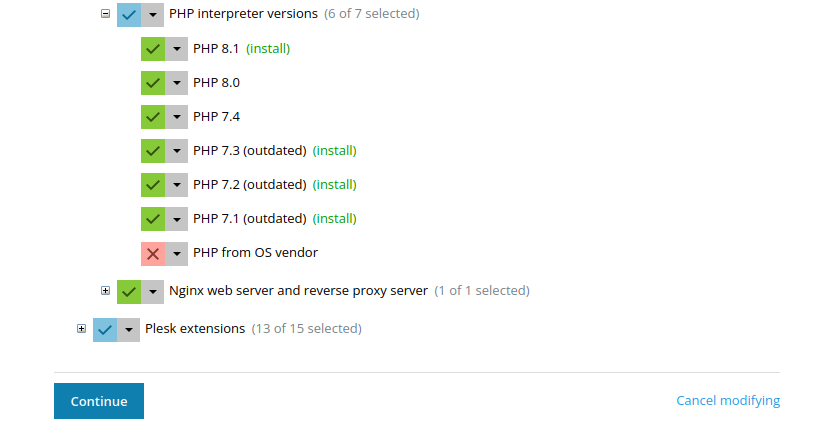Screen dimensions: 816x436
Task: Click the blue checkmark icon for Plesk extensions
Action: click(x=105, y=329)
